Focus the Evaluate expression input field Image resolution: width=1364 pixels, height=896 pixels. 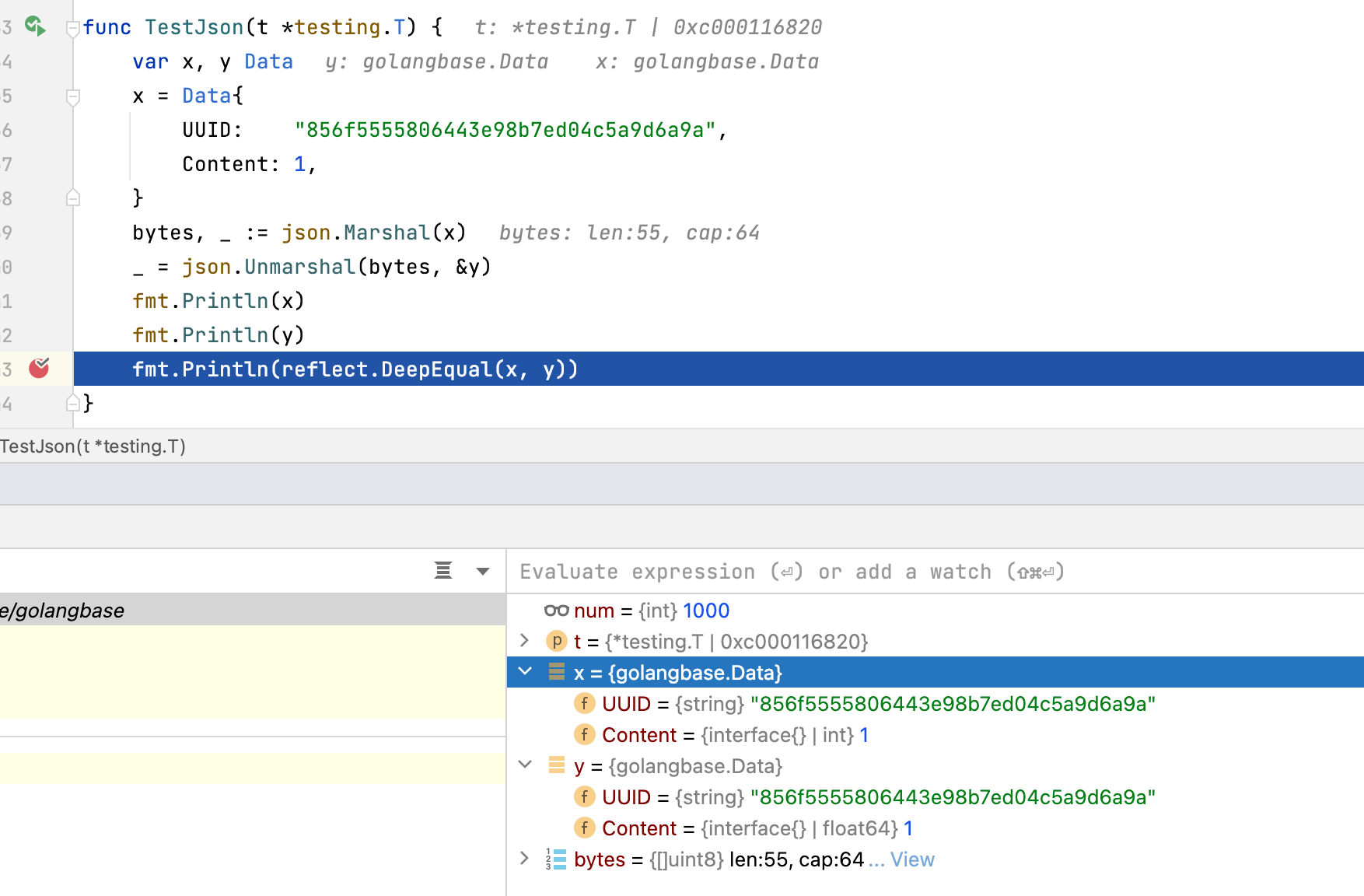[x=936, y=572]
